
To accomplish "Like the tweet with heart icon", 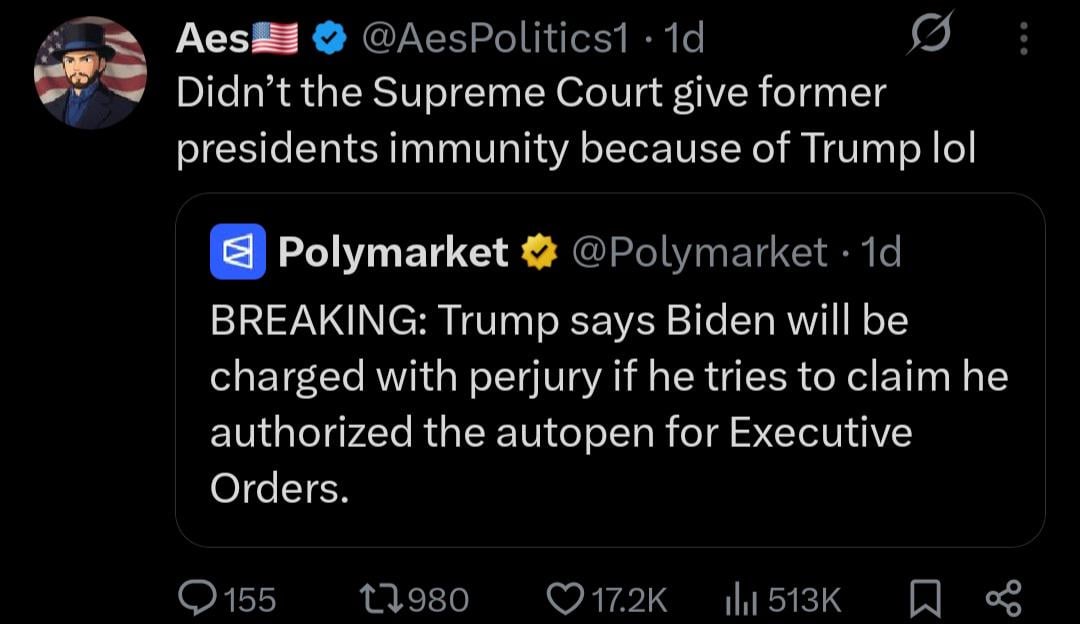I will coord(567,598).
